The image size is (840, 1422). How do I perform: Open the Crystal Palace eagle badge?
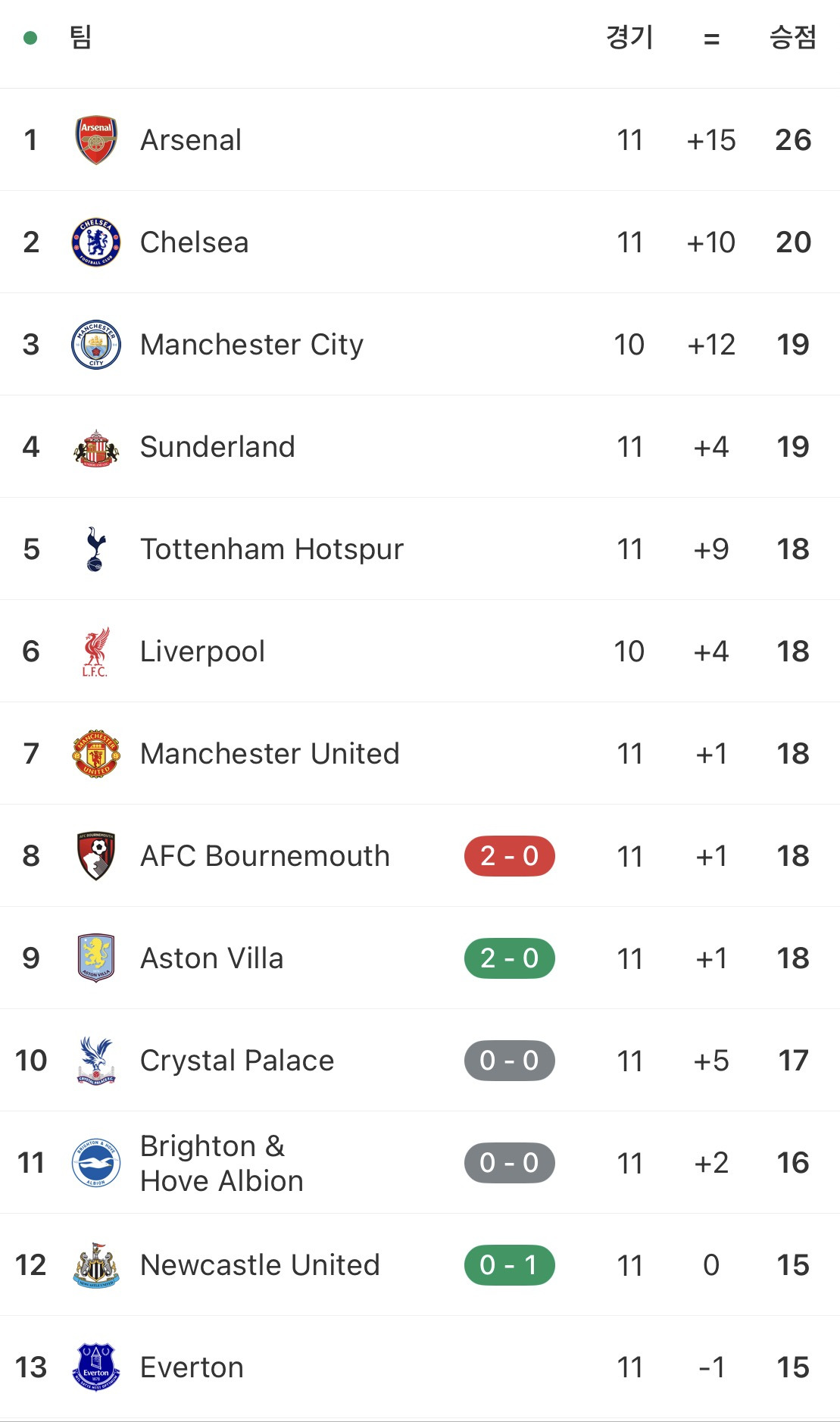(x=96, y=1061)
